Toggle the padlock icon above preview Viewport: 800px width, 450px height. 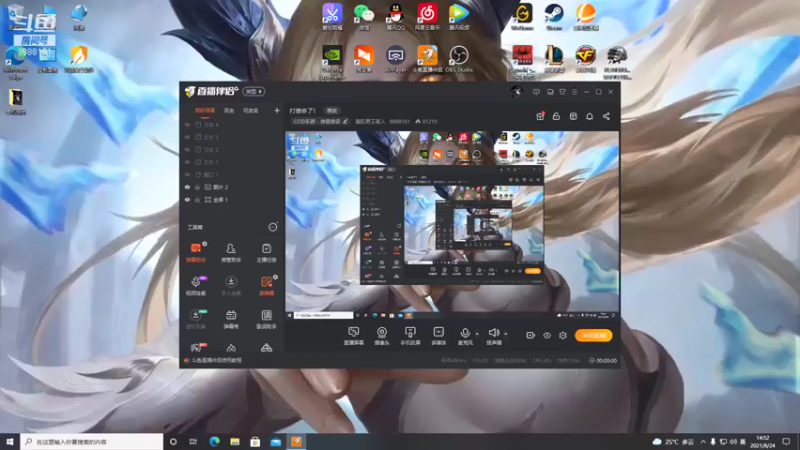point(556,116)
